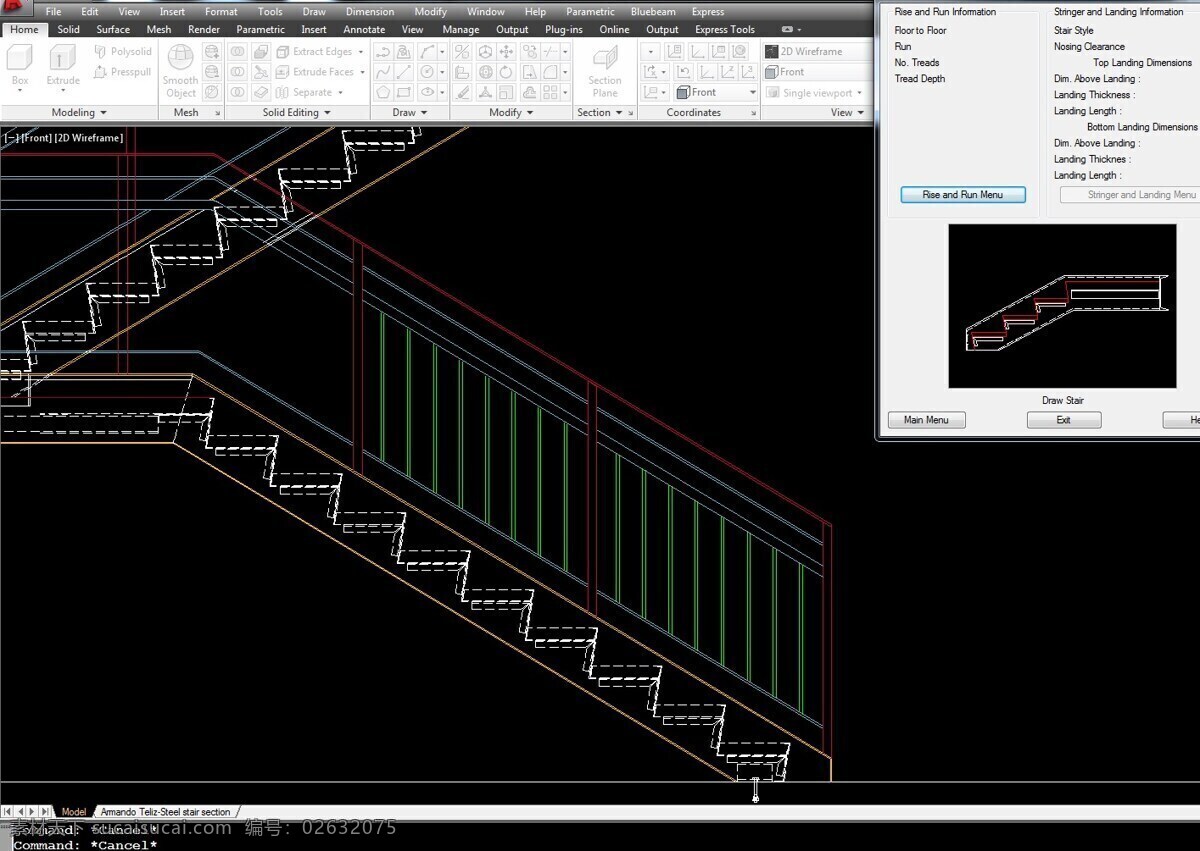
Task: Click the 2D Wireframe viewport label
Action: point(89,138)
